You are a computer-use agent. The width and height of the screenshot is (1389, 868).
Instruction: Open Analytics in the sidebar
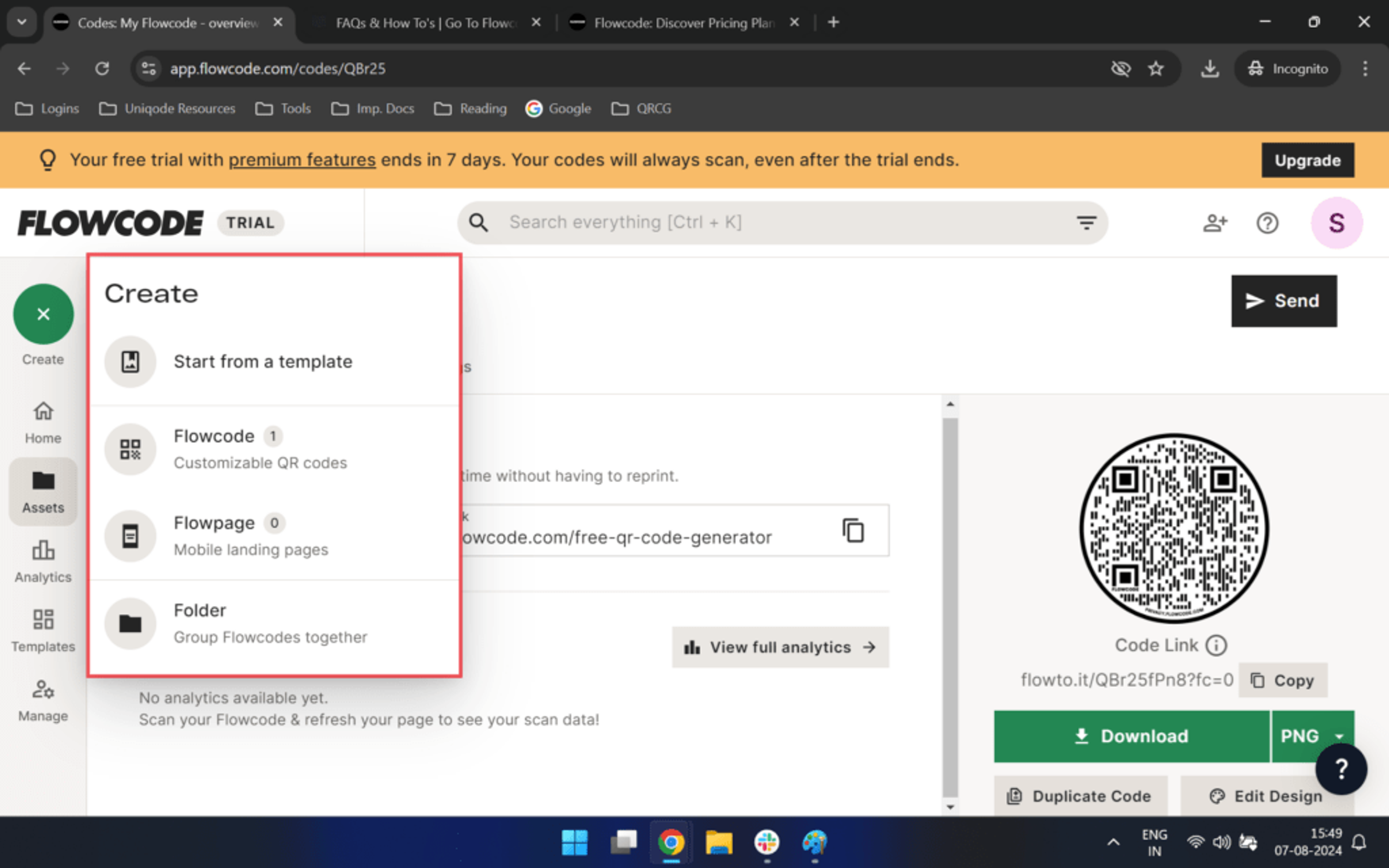point(43,561)
